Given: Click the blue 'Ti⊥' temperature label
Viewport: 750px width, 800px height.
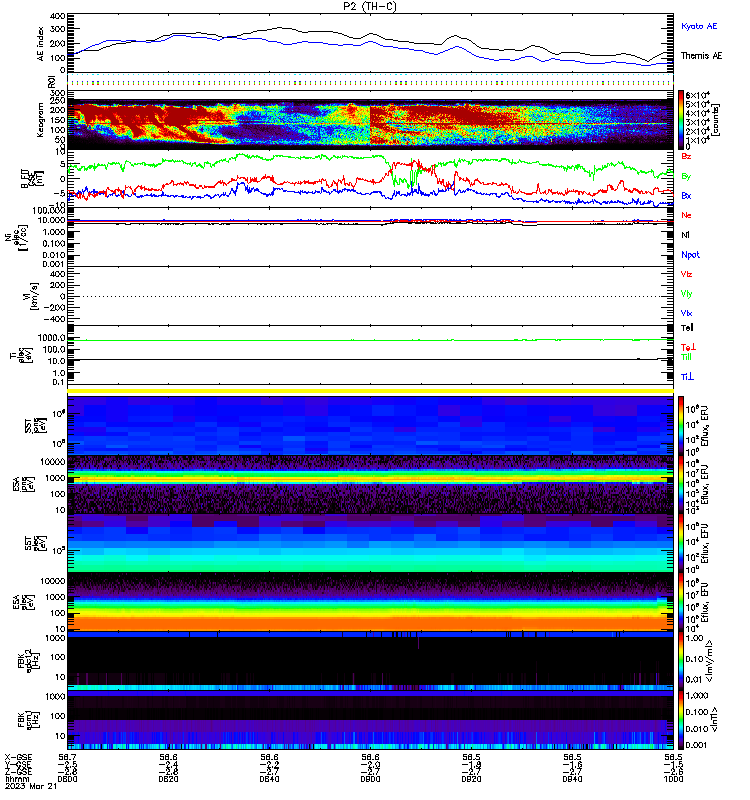Looking at the screenshot, I should [x=687, y=377].
